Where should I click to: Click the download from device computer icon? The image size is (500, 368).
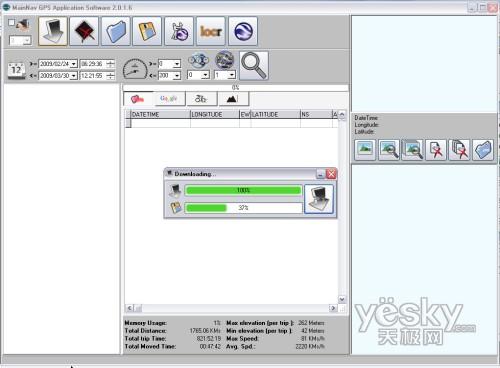pos(53,31)
